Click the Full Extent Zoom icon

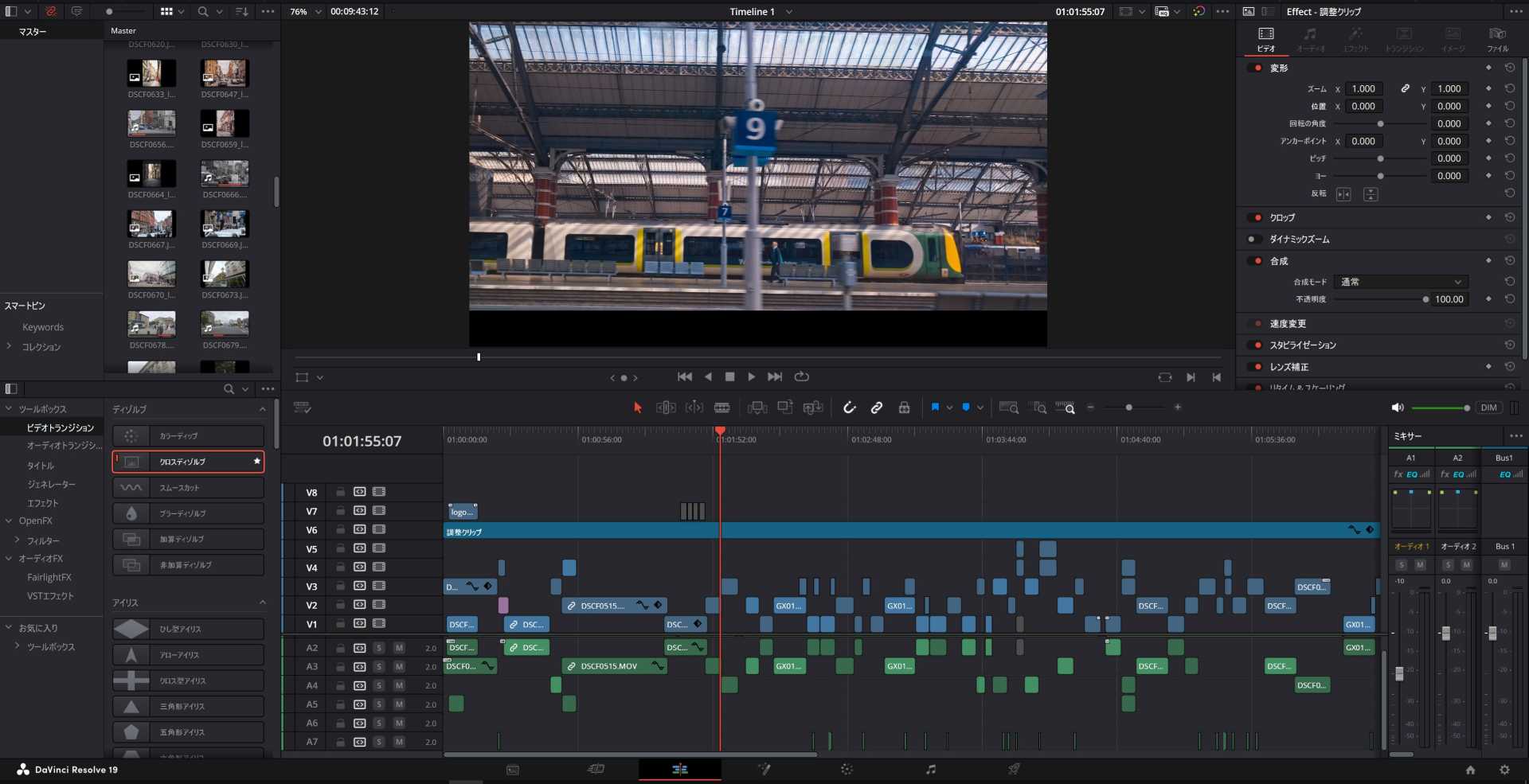coord(1009,408)
